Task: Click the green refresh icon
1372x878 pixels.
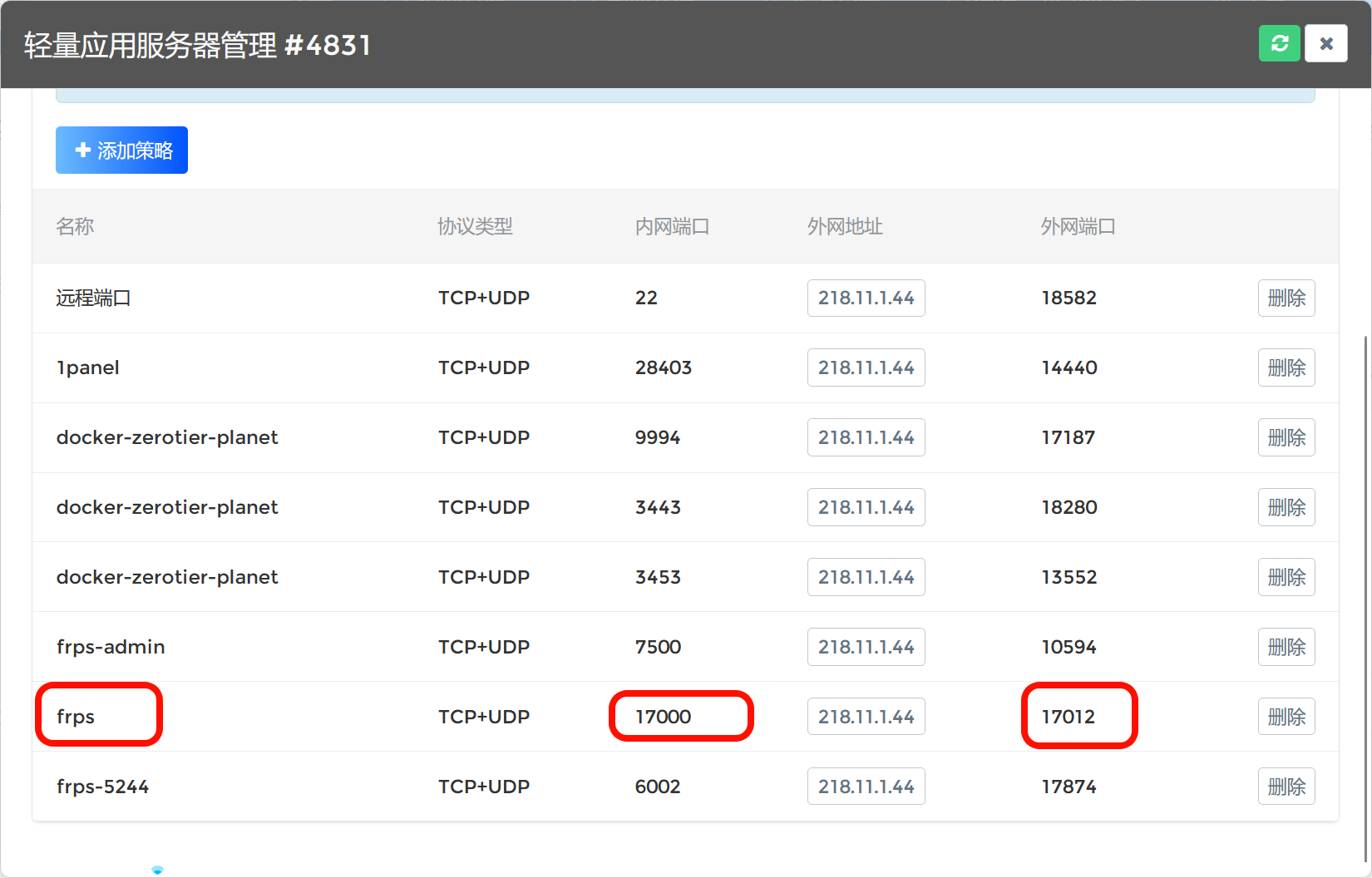Action: pyautogui.click(x=1279, y=43)
